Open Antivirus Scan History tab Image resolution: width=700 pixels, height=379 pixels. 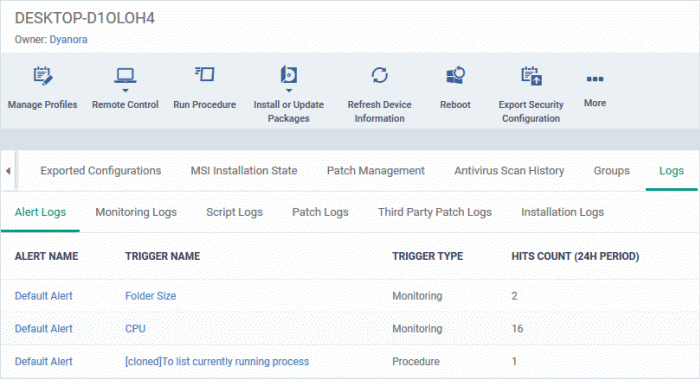click(x=509, y=171)
